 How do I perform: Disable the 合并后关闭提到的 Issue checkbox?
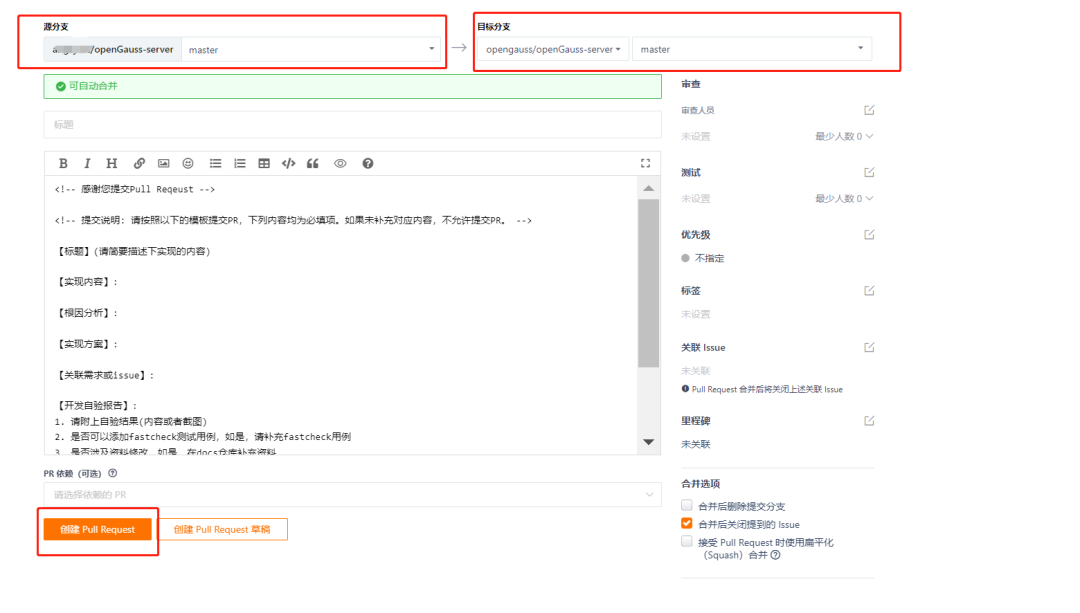pyautogui.click(x=687, y=523)
